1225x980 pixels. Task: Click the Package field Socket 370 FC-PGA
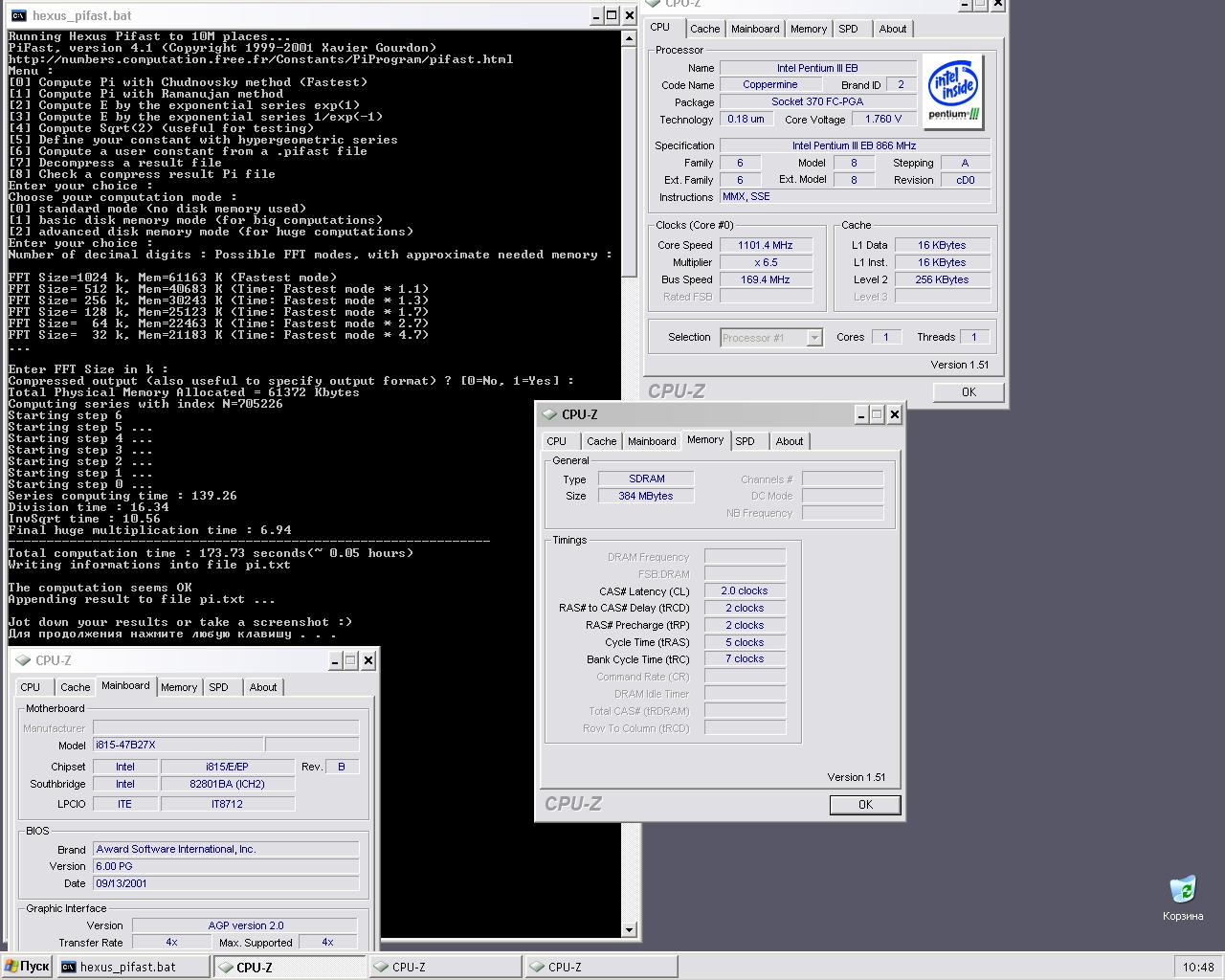pyautogui.click(x=817, y=101)
